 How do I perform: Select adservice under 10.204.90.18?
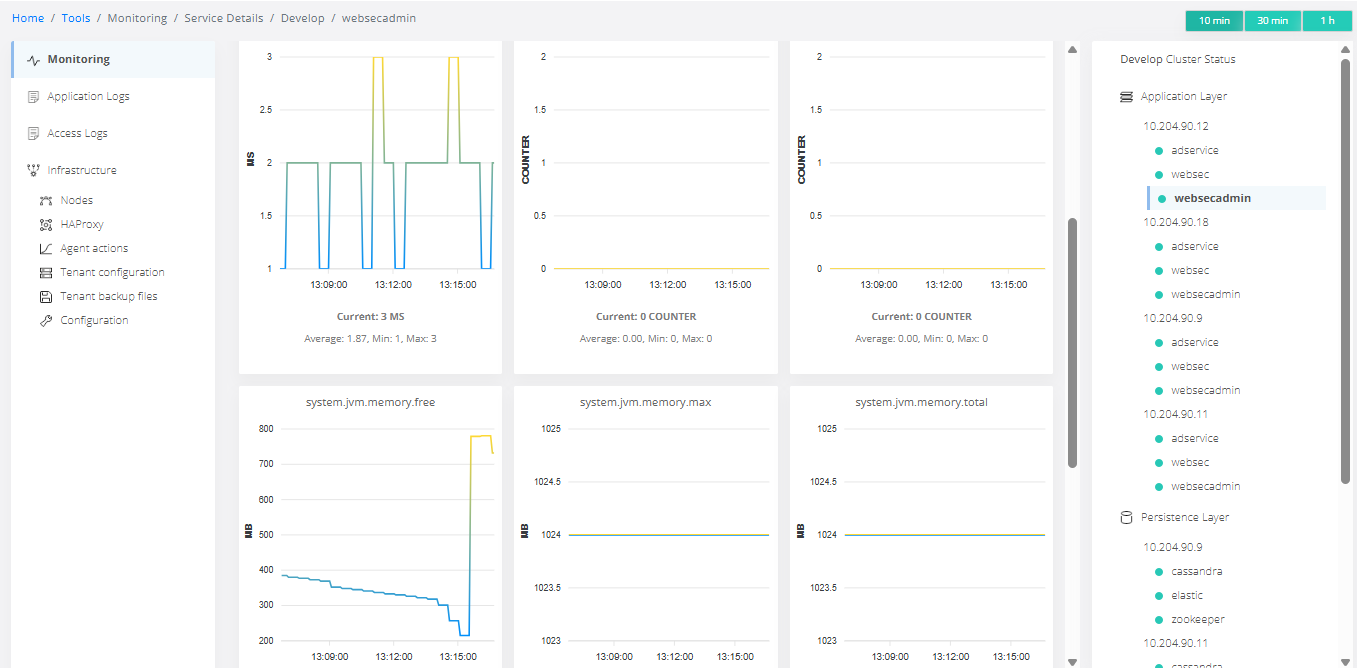point(1194,247)
